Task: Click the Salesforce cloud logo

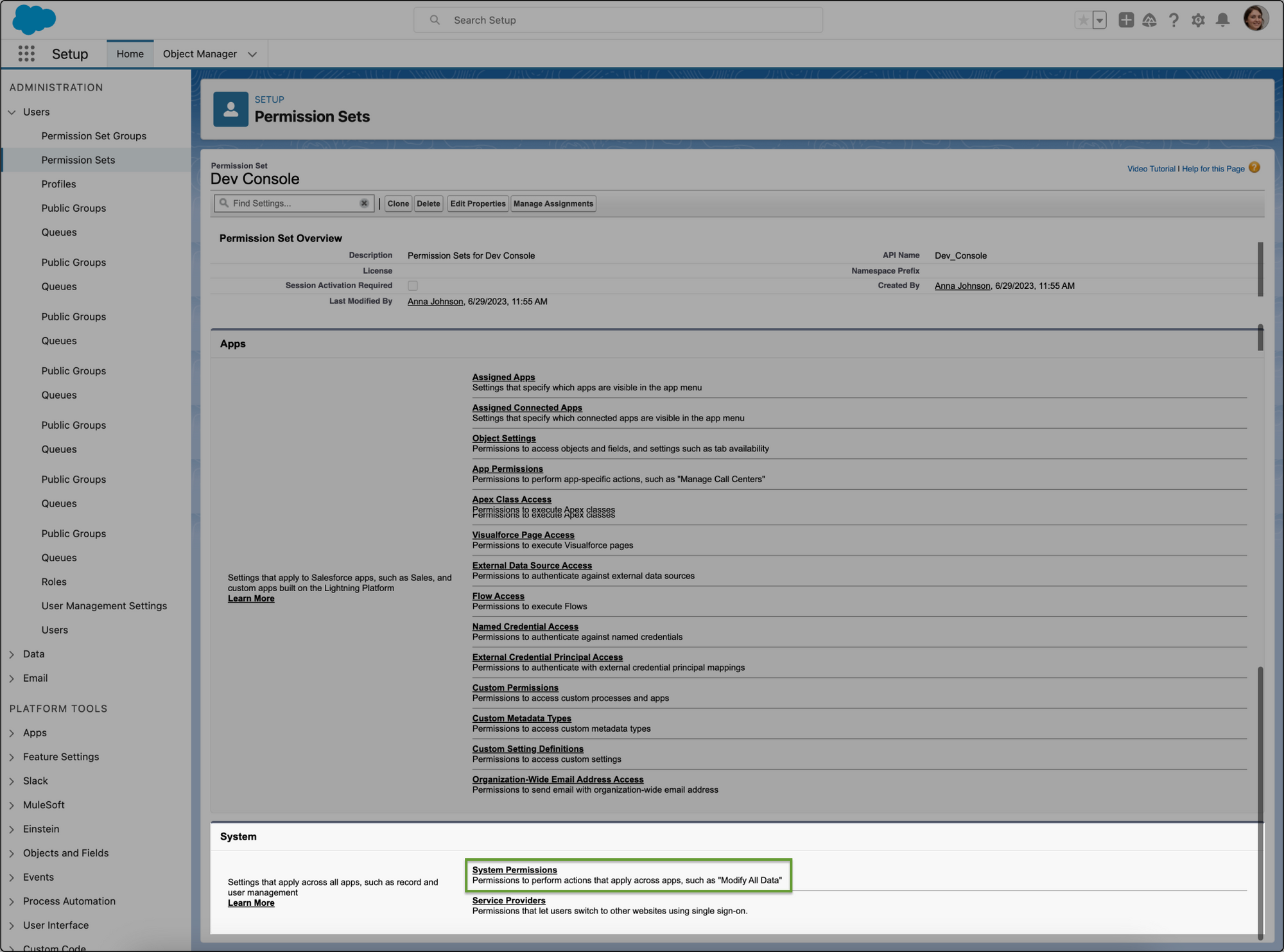Action: tap(34, 19)
